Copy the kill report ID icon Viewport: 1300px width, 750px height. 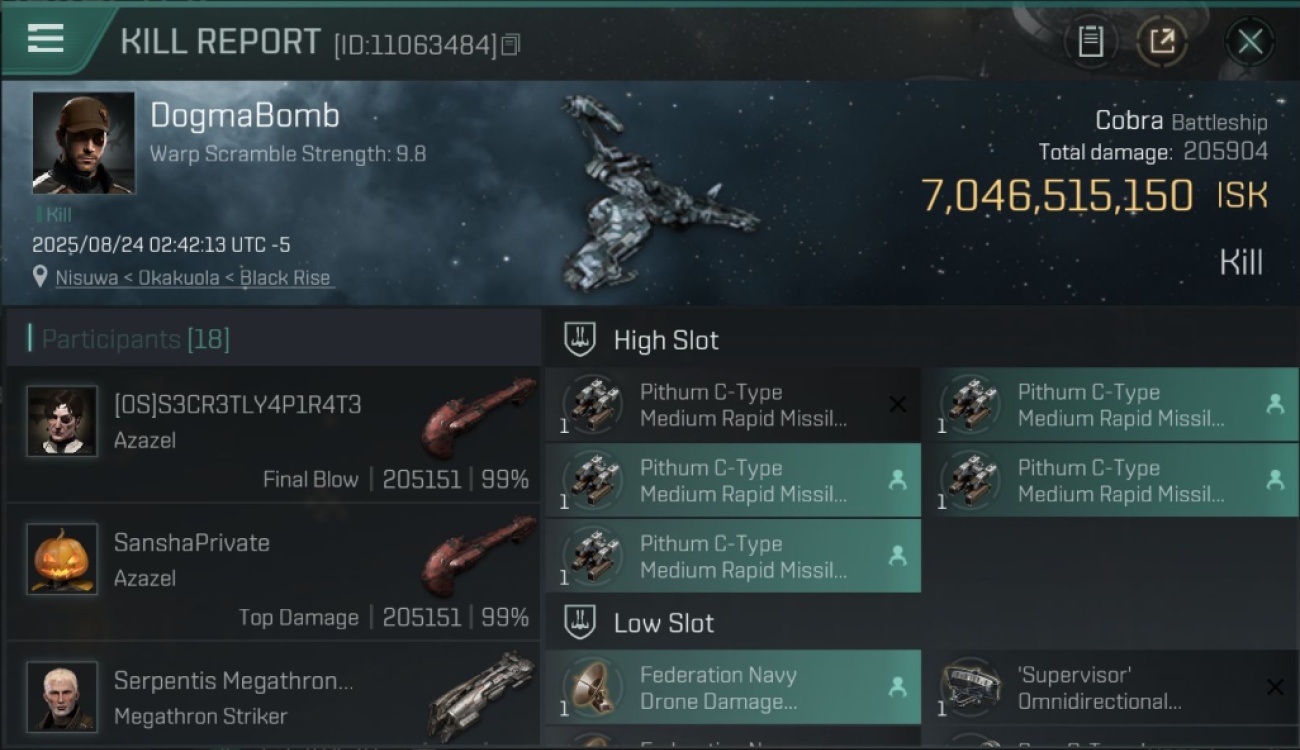(x=511, y=44)
